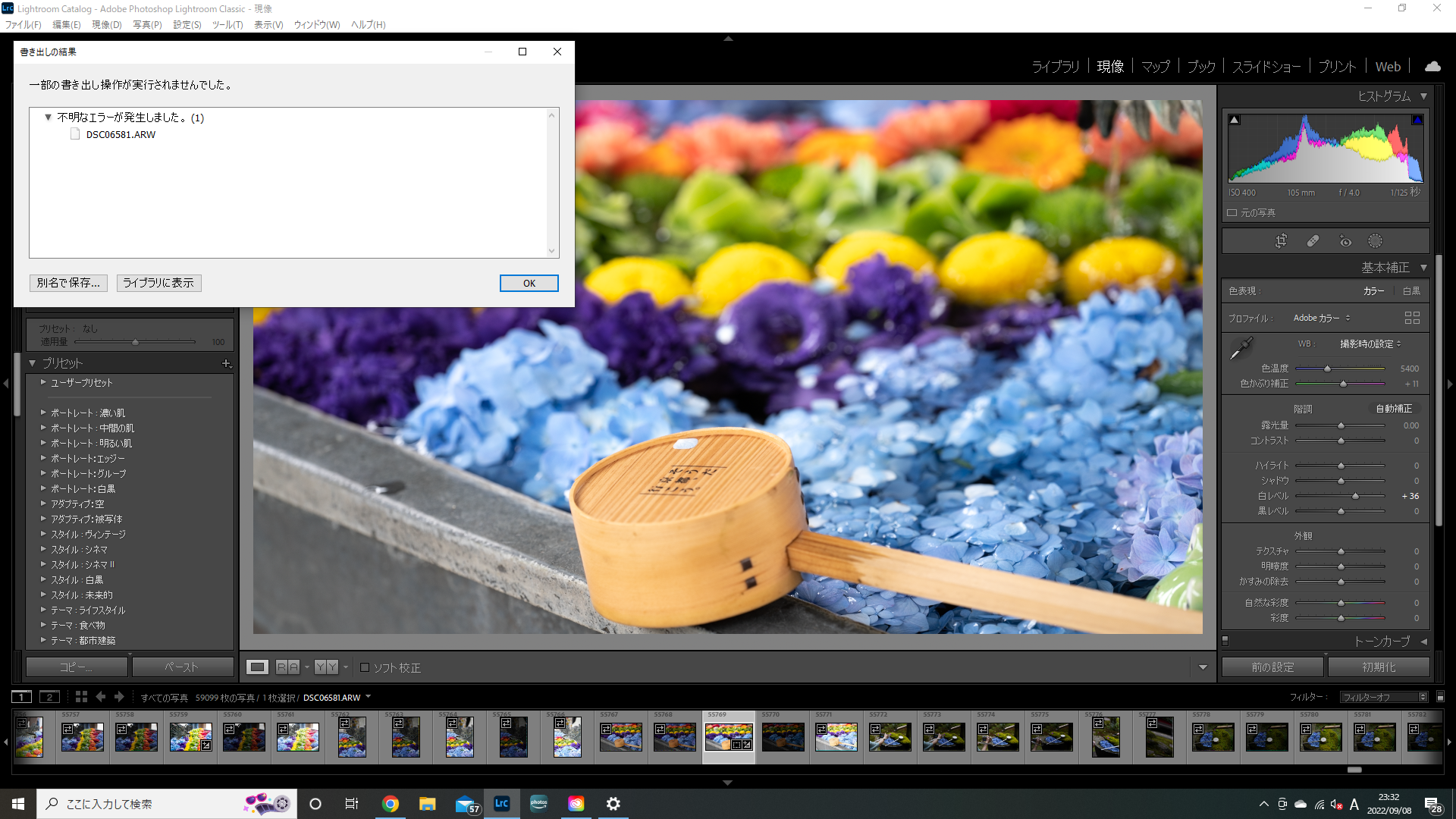Open the Masking tool

coord(1375,240)
